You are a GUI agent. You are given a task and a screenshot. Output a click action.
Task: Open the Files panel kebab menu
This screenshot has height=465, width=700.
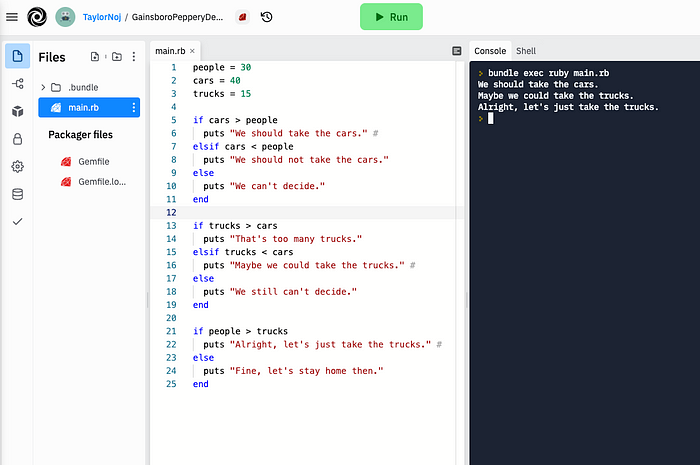pyautogui.click(x=134, y=57)
